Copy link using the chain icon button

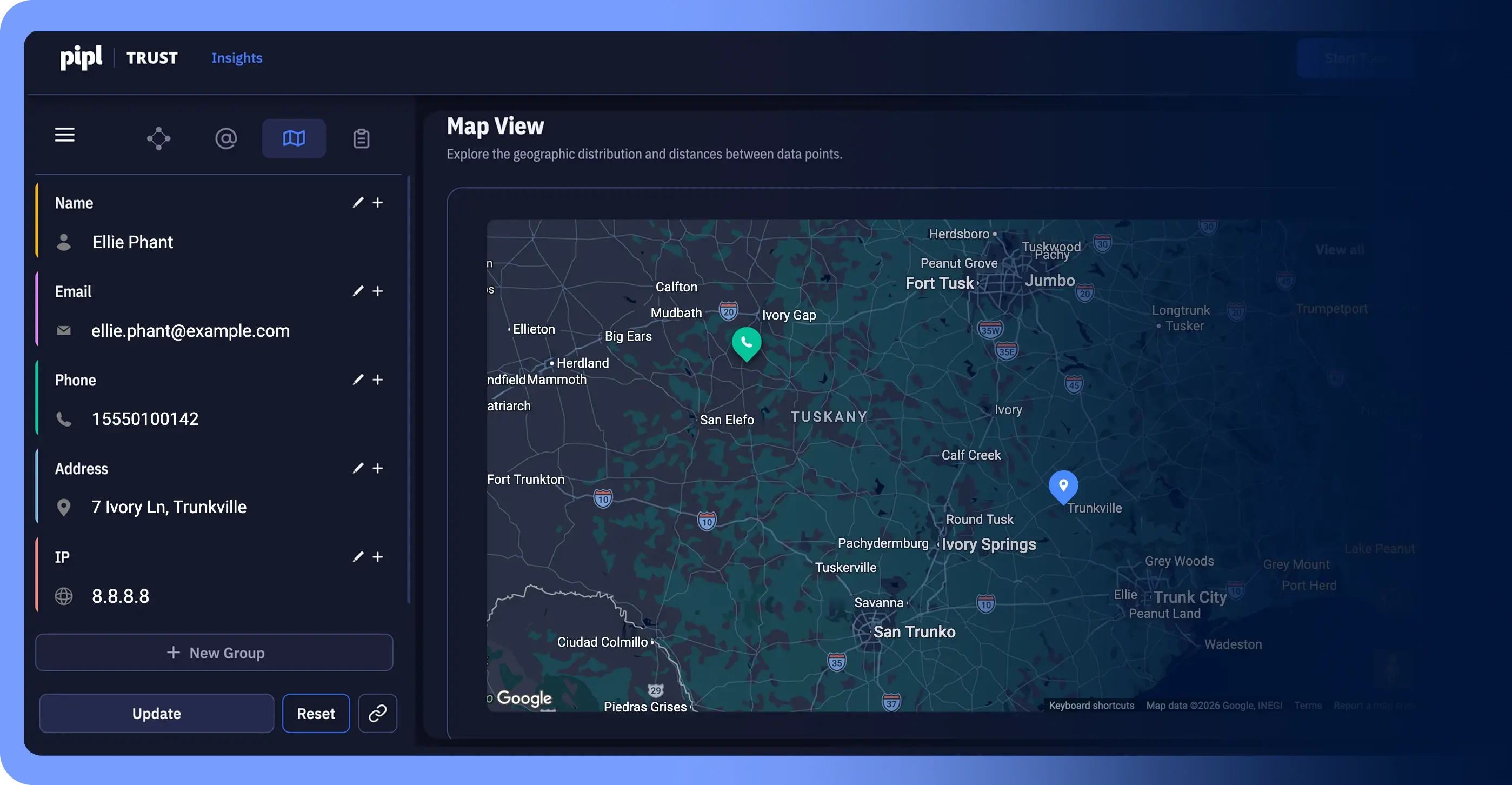(x=377, y=714)
